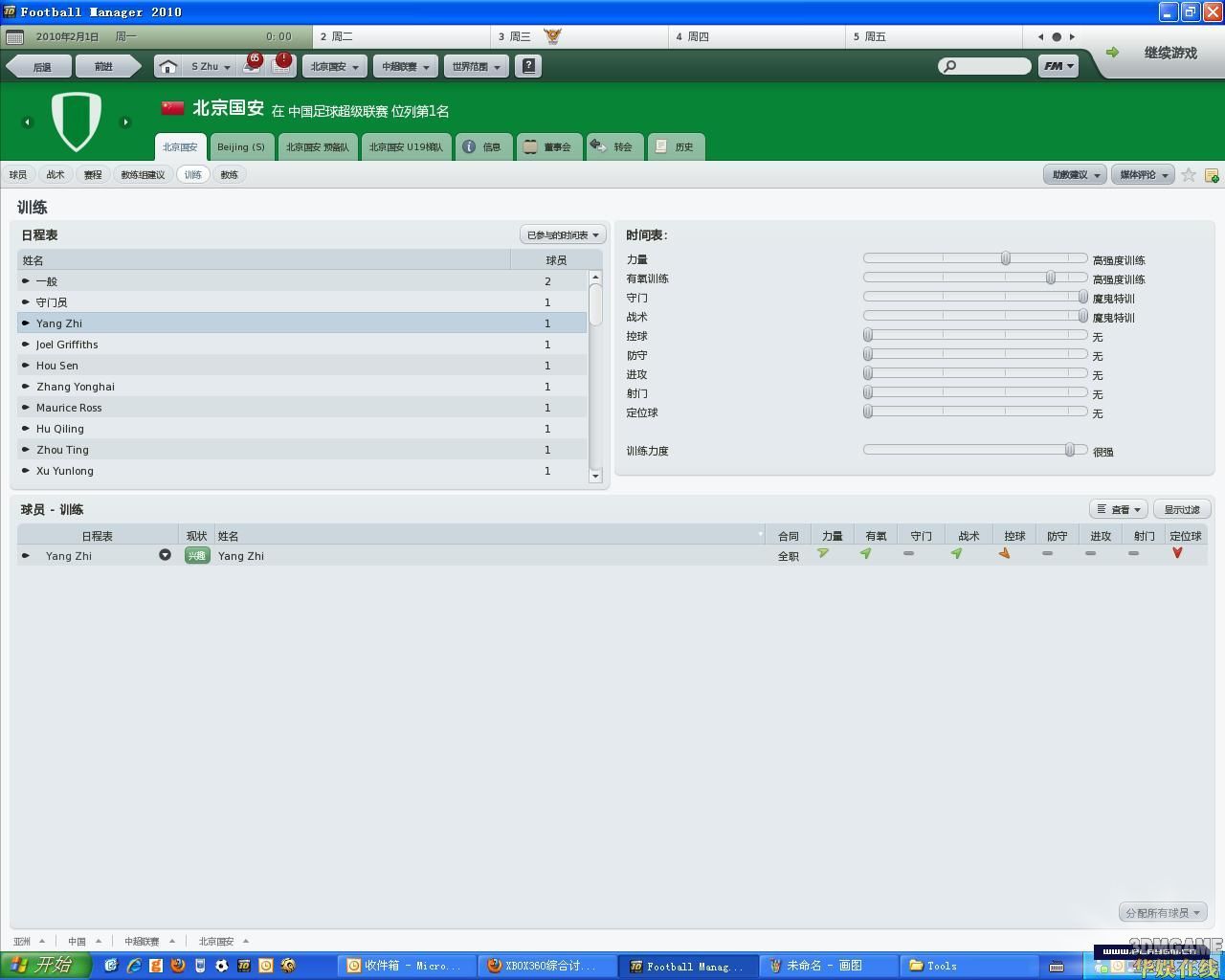Click the Wednesday match fixture icon
The image size is (1225, 980).
point(552,36)
